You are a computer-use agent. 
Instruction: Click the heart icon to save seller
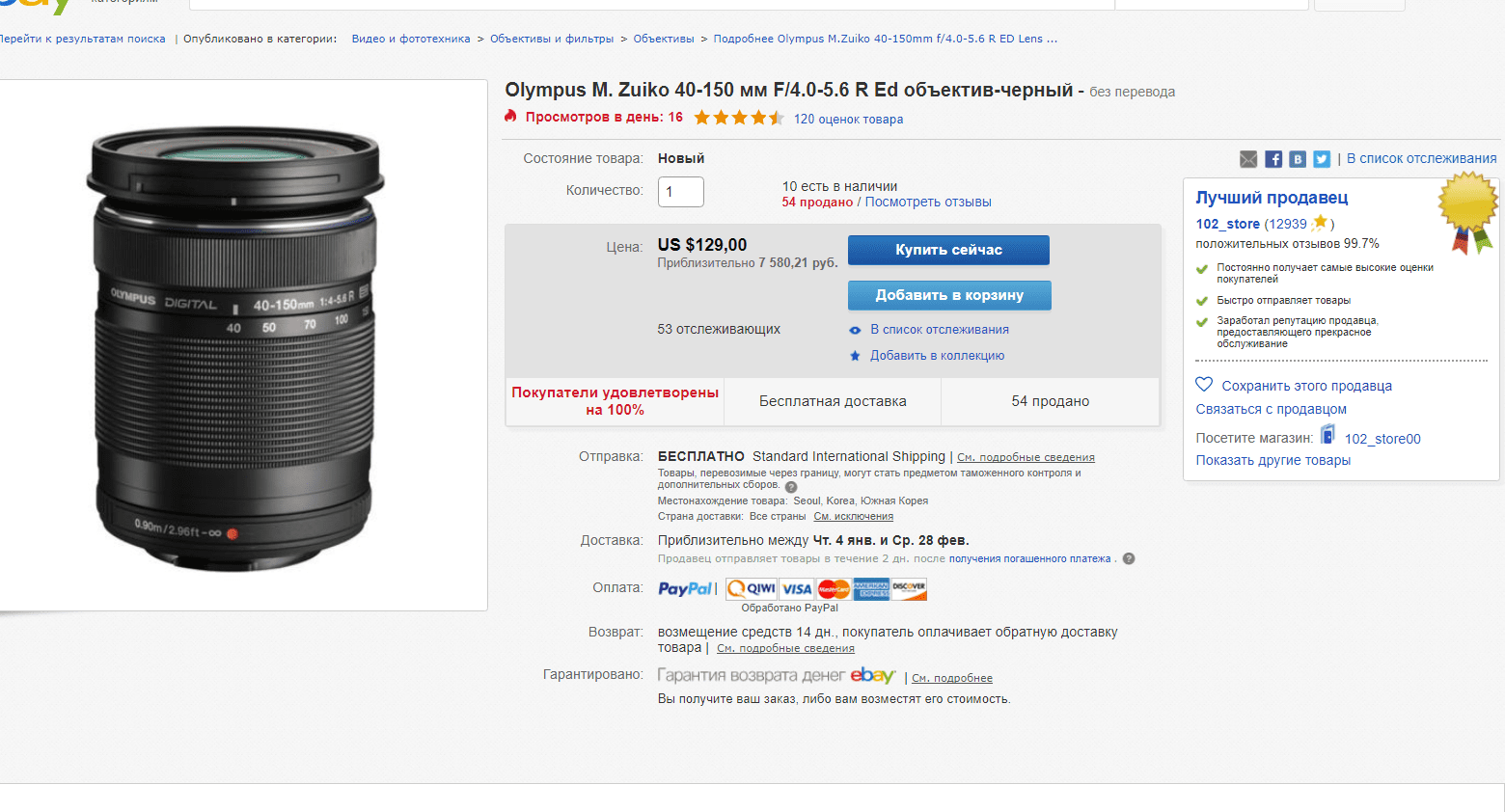pyautogui.click(x=1204, y=385)
